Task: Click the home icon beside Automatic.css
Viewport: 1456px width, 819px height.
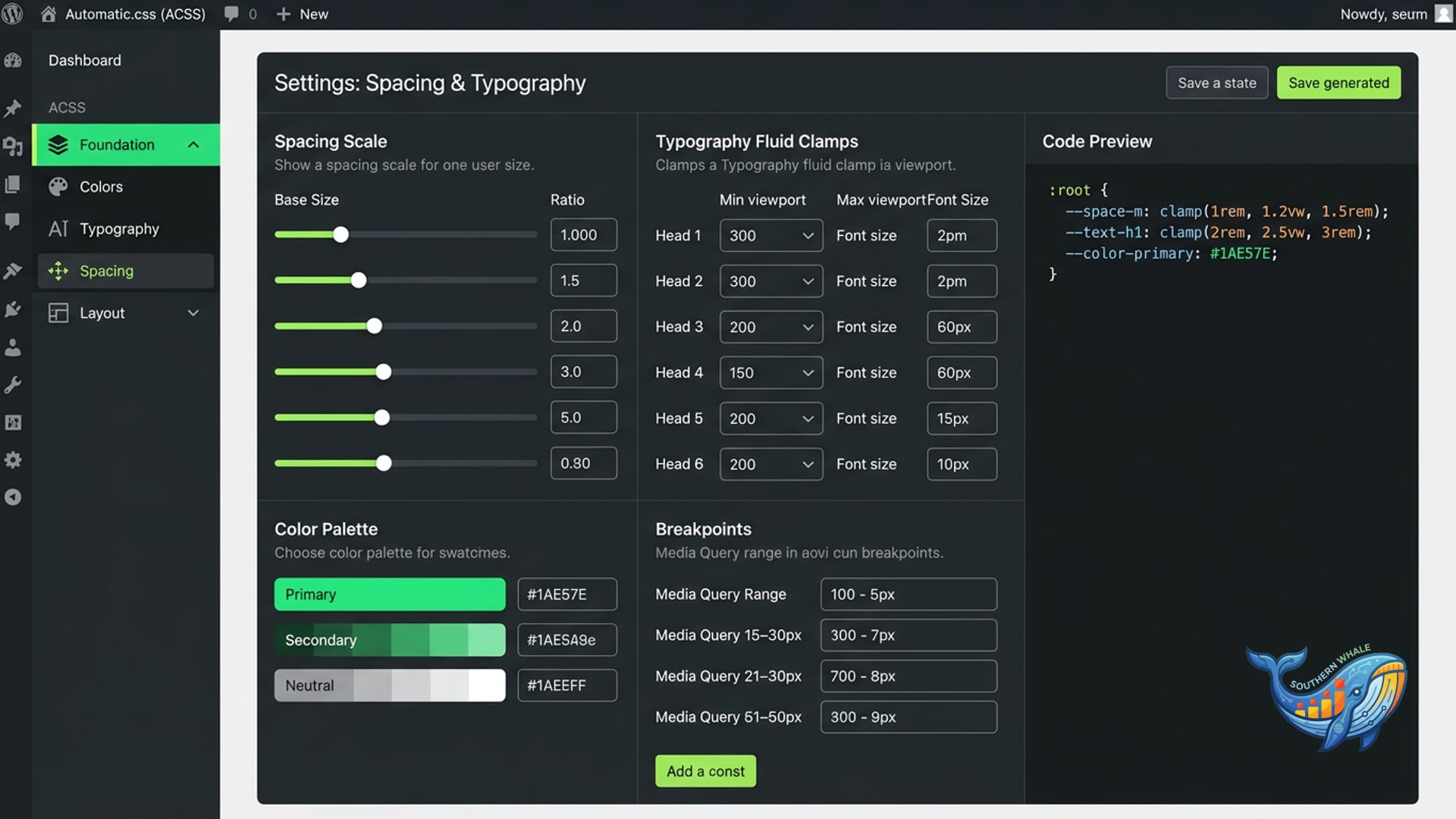Action: point(48,14)
